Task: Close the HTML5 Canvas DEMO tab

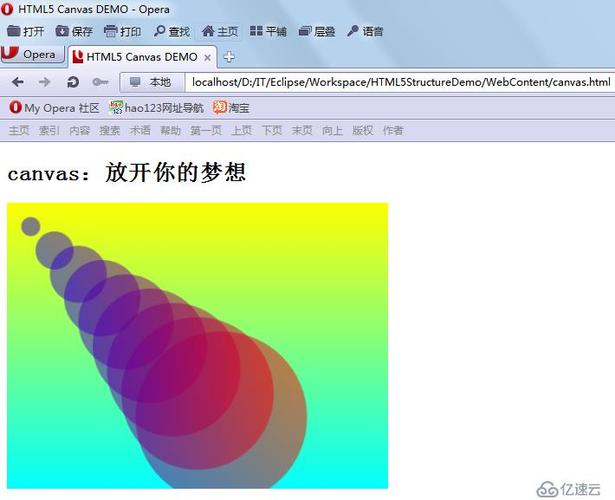Action: coord(207,58)
